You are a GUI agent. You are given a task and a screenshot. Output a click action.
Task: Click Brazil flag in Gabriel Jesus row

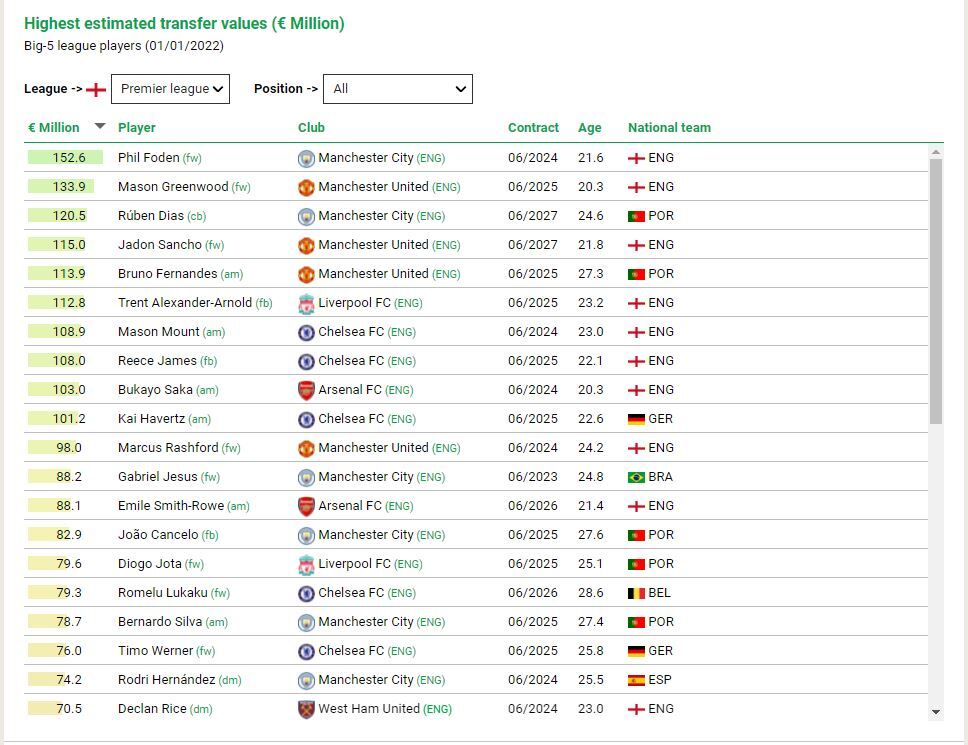pos(636,477)
